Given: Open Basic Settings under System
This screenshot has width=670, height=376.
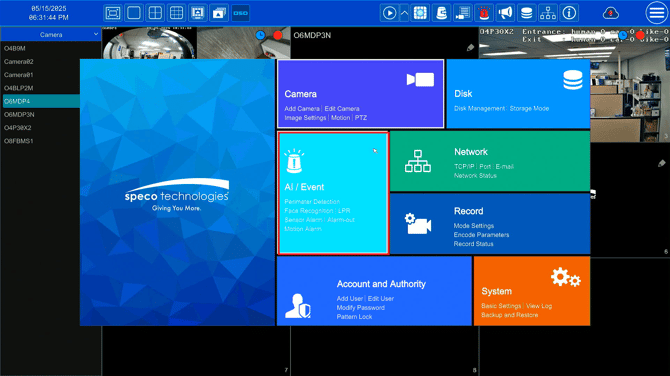Looking at the screenshot, I should point(501,306).
